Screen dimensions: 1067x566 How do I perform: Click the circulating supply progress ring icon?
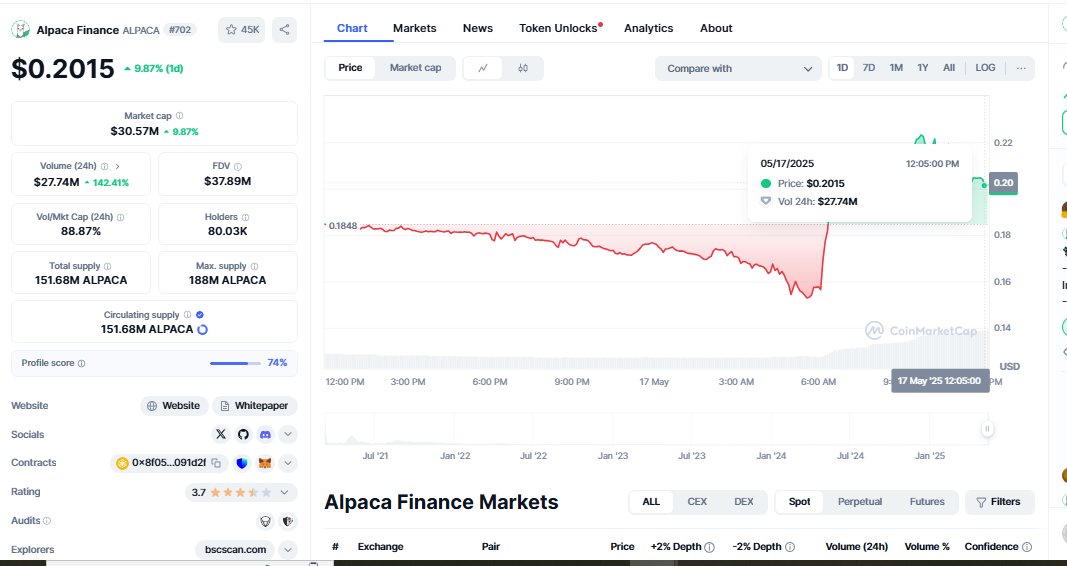pyautogui.click(x=202, y=329)
